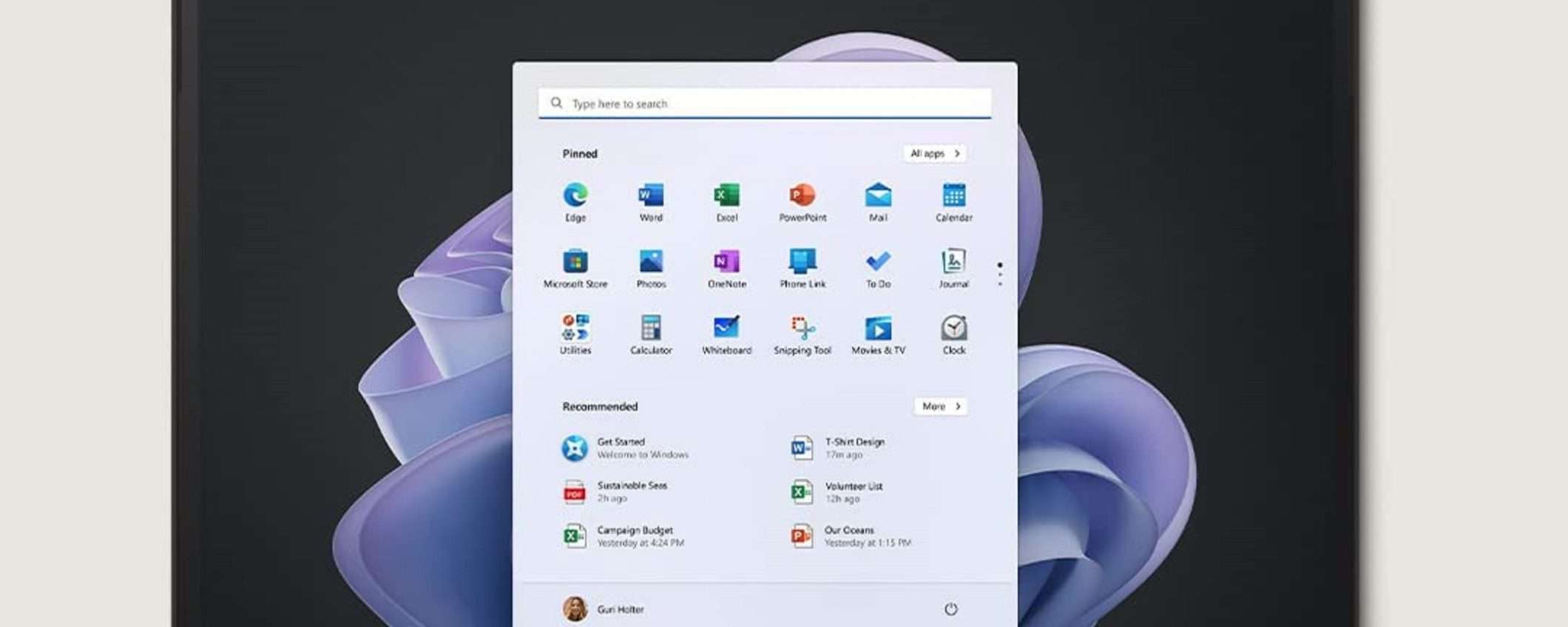Open Whiteboard app
1568x627 pixels.
[x=726, y=335]
